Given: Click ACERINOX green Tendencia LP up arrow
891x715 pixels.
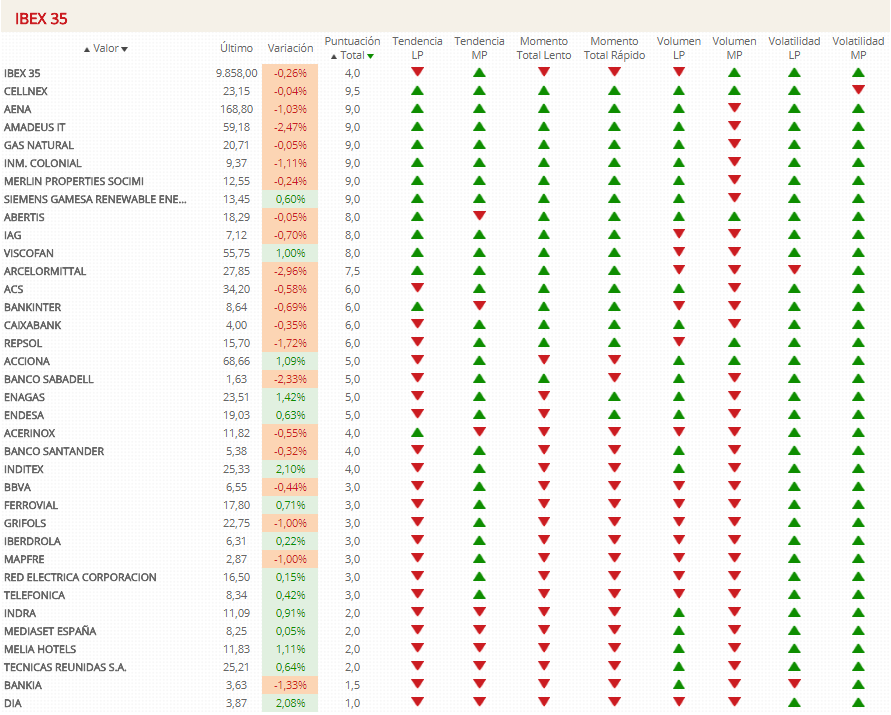Looking at the screenshot, I should [418, 433].
